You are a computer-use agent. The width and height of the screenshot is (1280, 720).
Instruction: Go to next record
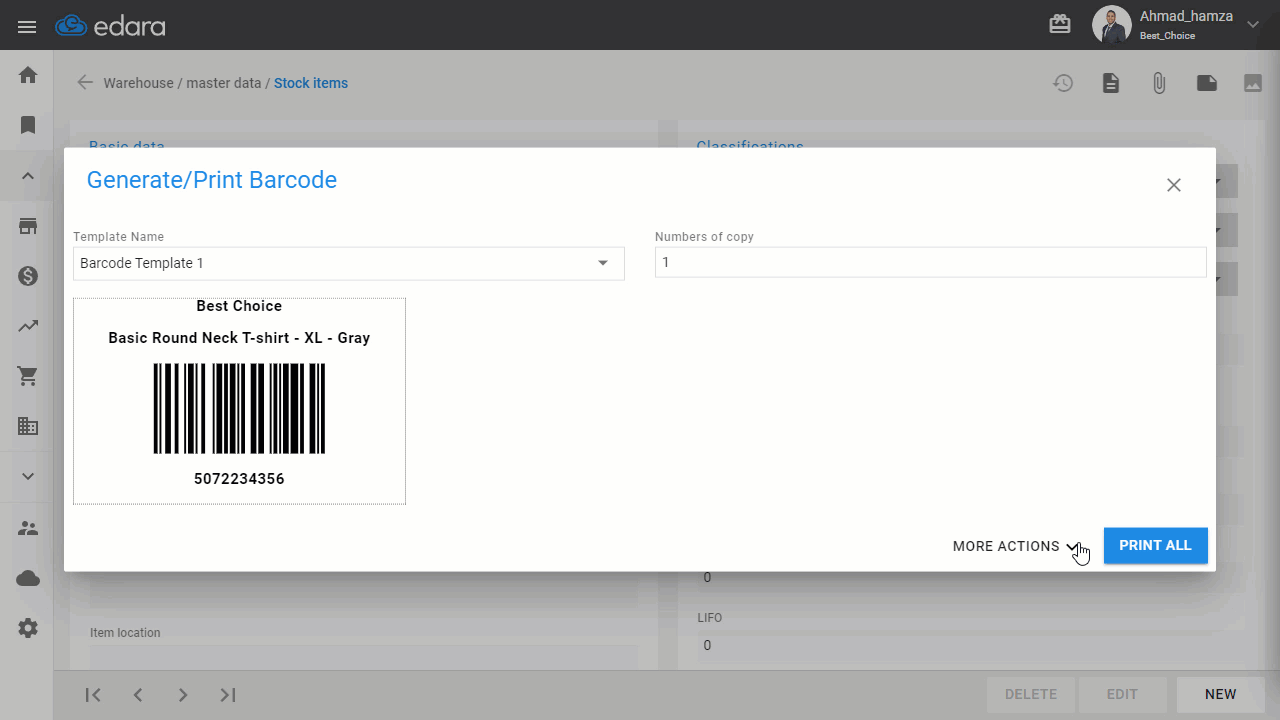[183, 695]
